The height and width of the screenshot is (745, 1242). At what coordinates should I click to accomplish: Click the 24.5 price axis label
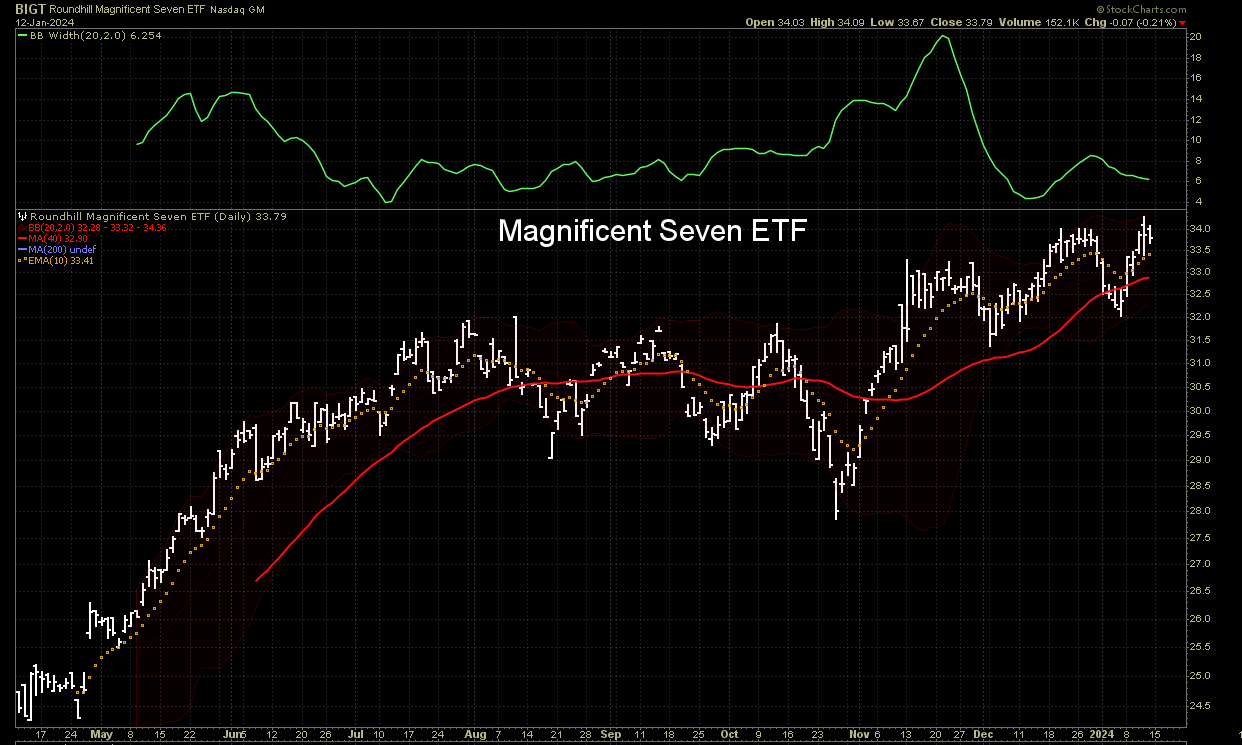pyautogui.click(x=1201, y=706)
